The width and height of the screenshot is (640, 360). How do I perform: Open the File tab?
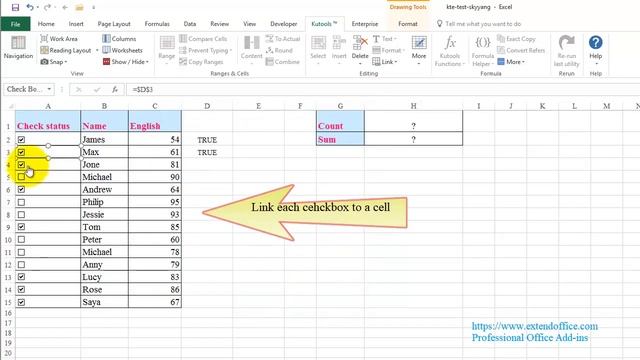(x=16, y=24)
